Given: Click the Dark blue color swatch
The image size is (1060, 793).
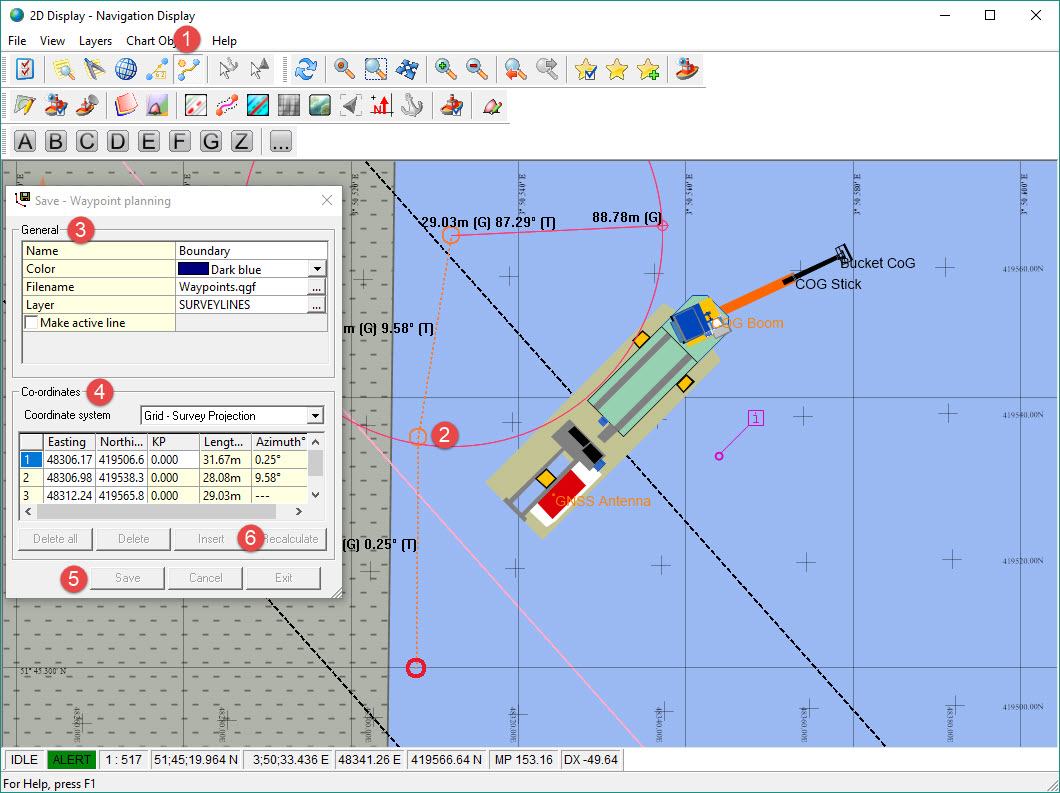Looking at the screenshot, I should pos(192,269).
